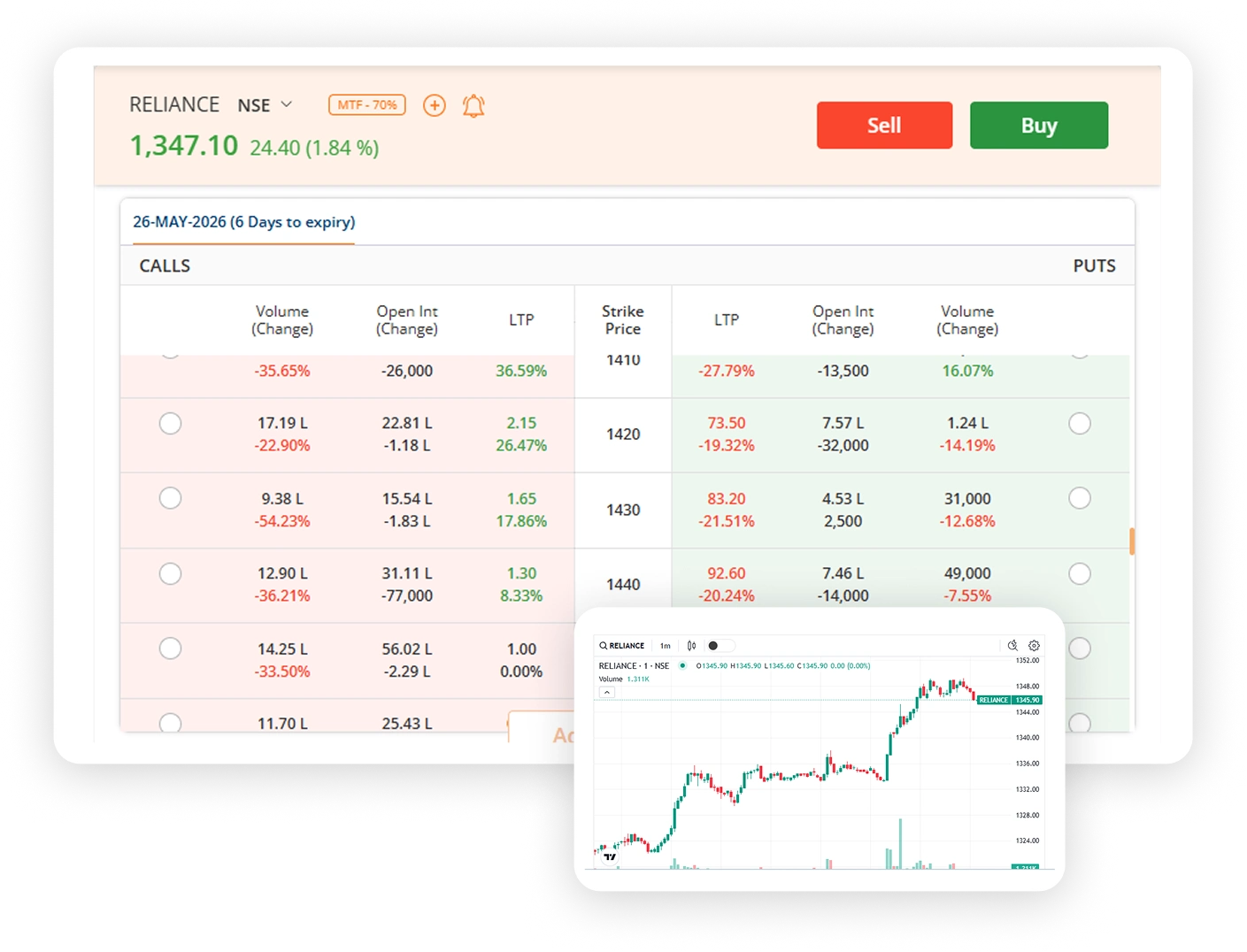Select put radio for strike 1420
The height and width of the screenshot is (952, 1247).
[1080, 424]
